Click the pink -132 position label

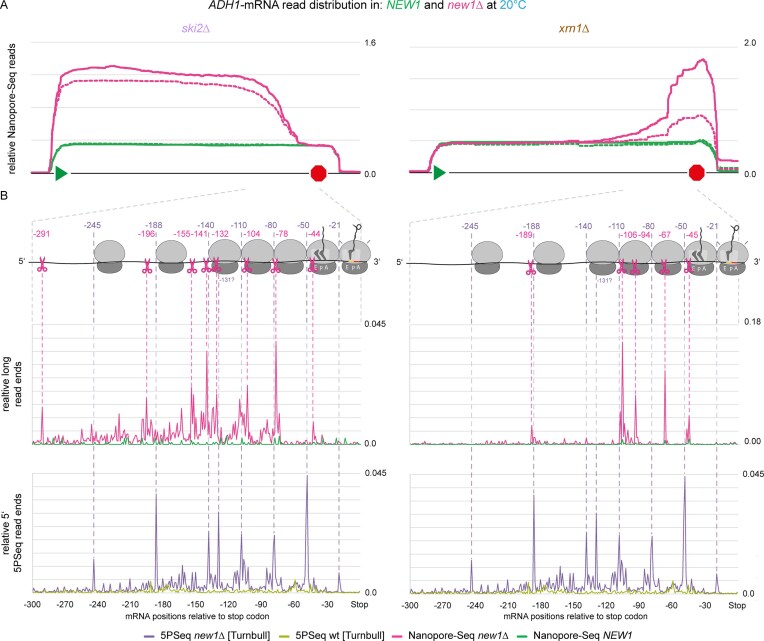tap(220, 234)
